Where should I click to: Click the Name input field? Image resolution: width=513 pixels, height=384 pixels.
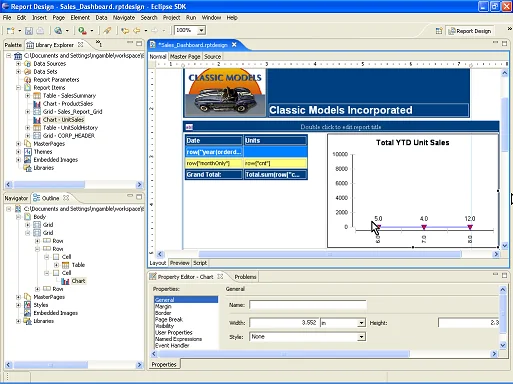tap(308, 305)
